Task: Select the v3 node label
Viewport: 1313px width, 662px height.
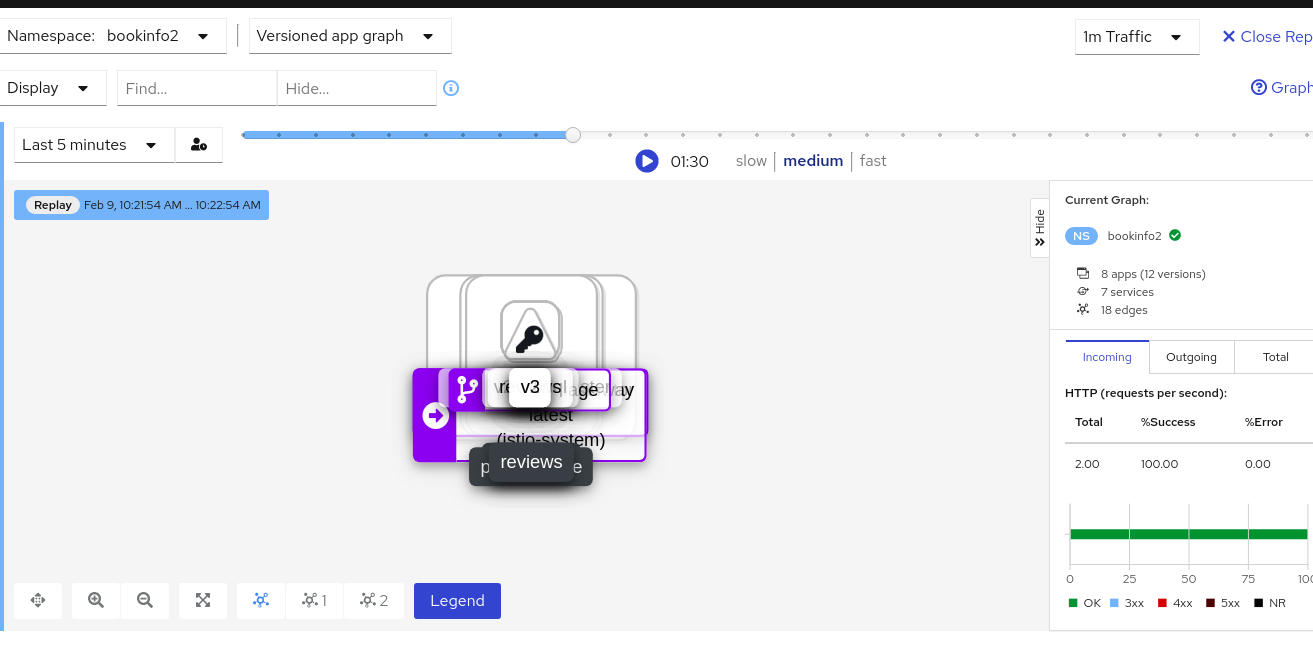Action: click(x=530, y=388)
